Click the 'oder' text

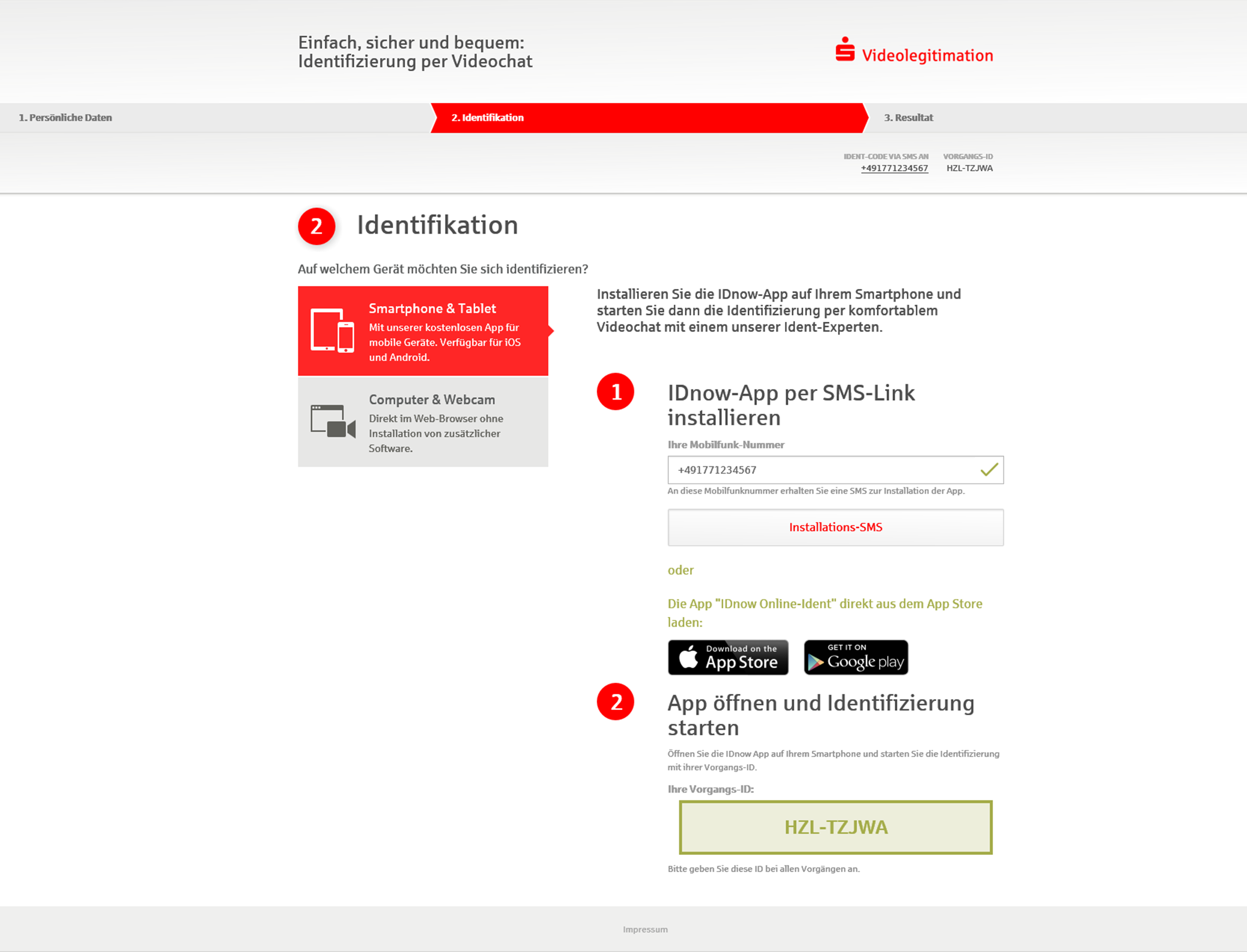click(680, 570)
